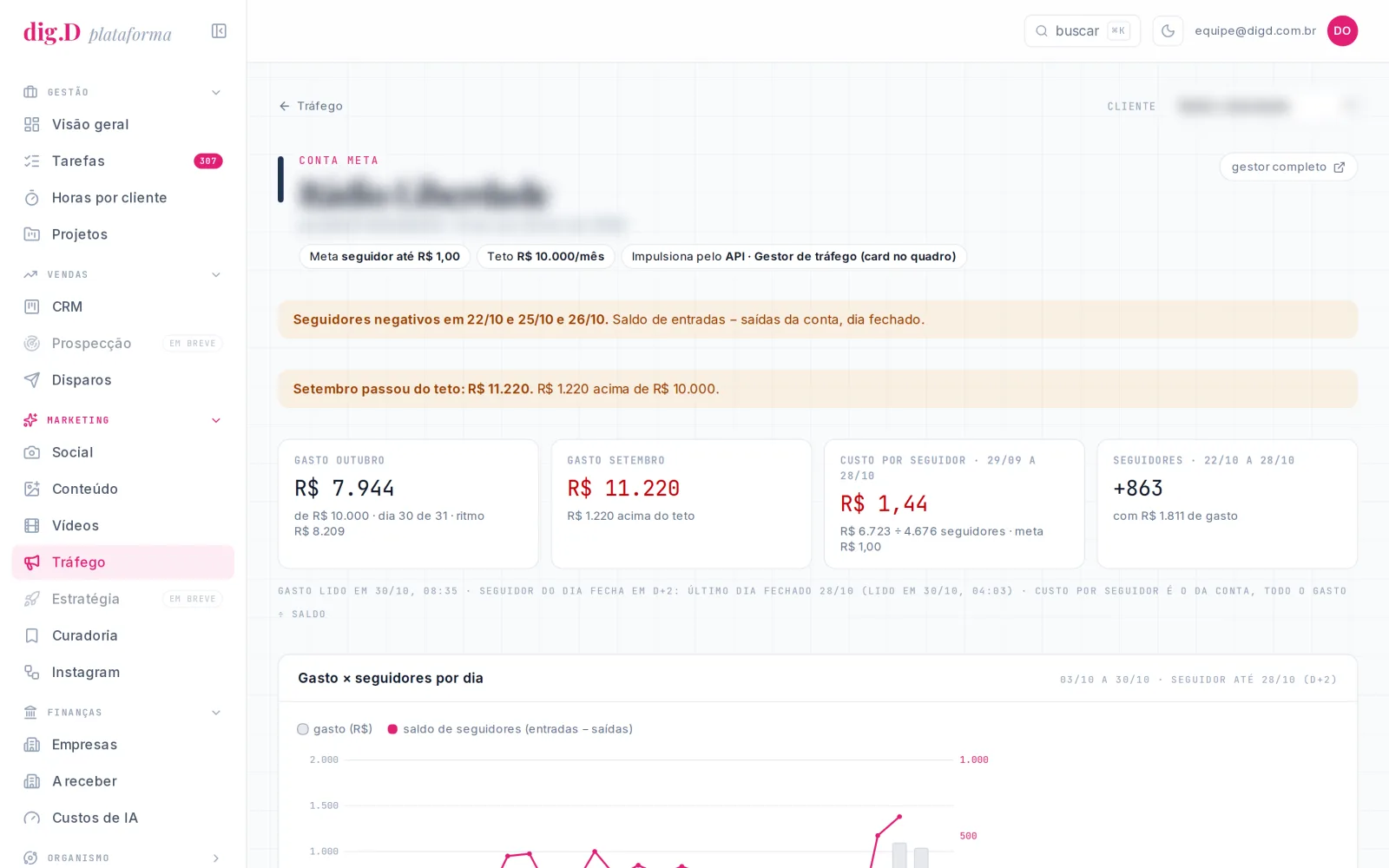The height and width of the screenshot is (868, 1389).
Task: Expand the Organismo section arrow
Action: click(x=216, y=858)
